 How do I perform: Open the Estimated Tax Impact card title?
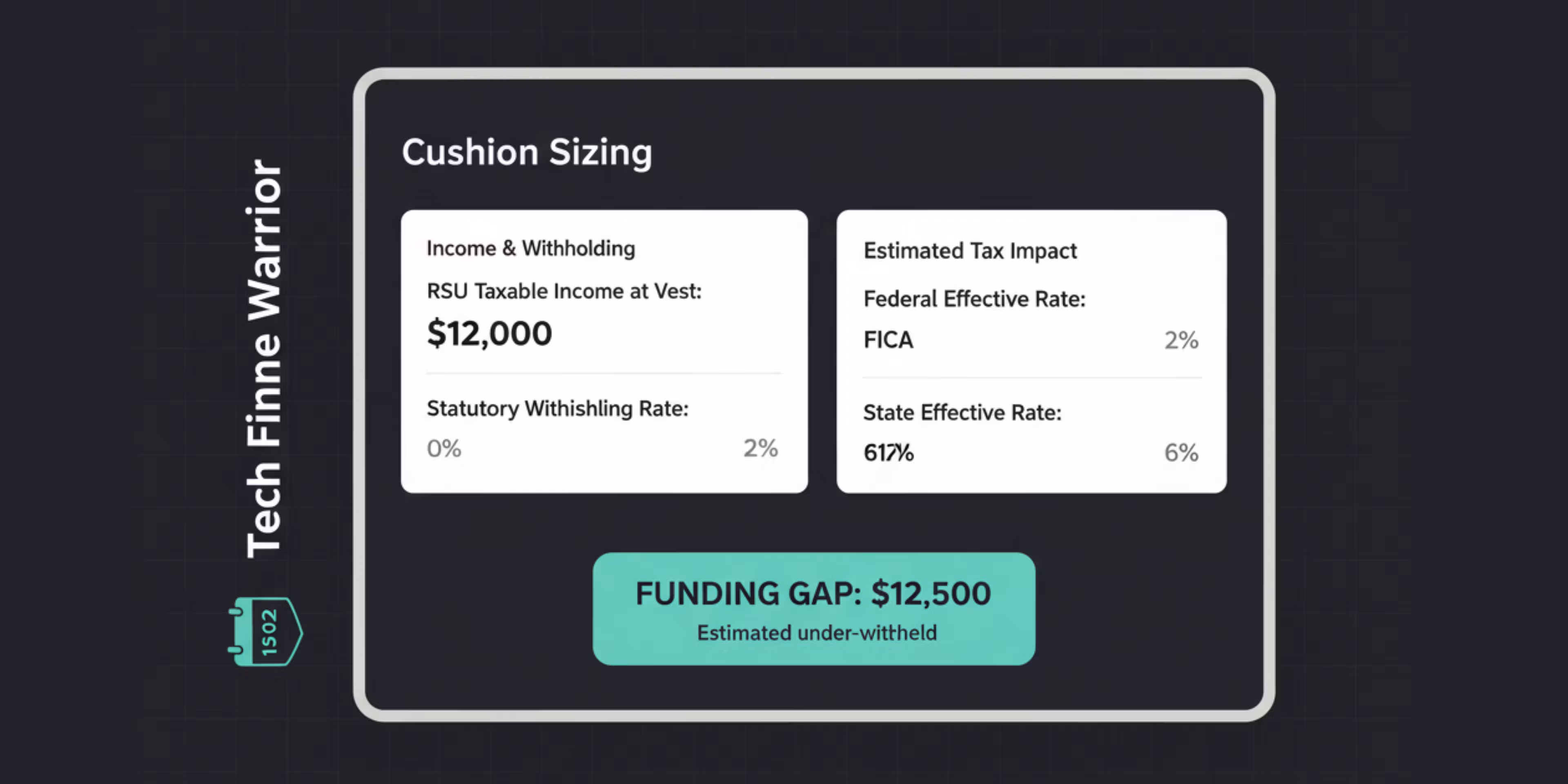point(970,251)
